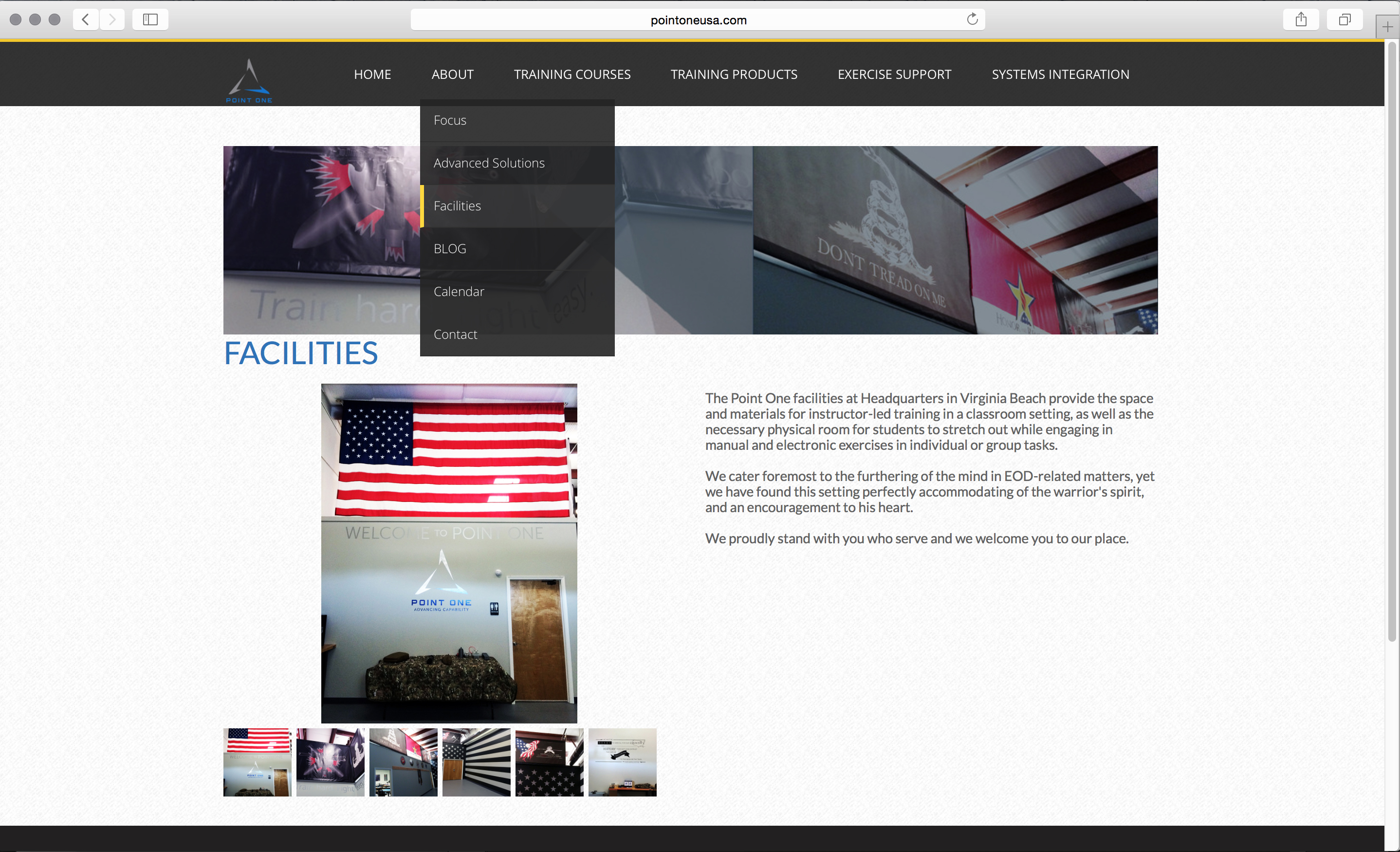Choose Advanced Solutions from dropdown menu
This screenshot has width=1400, height=852.
pos(489,163)
